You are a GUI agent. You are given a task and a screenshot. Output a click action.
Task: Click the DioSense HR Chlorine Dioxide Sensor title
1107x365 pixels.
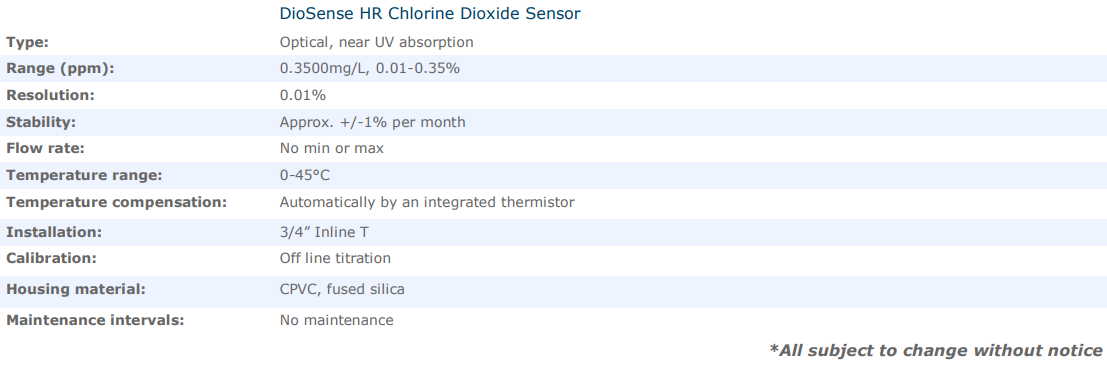tap(430, 13)
